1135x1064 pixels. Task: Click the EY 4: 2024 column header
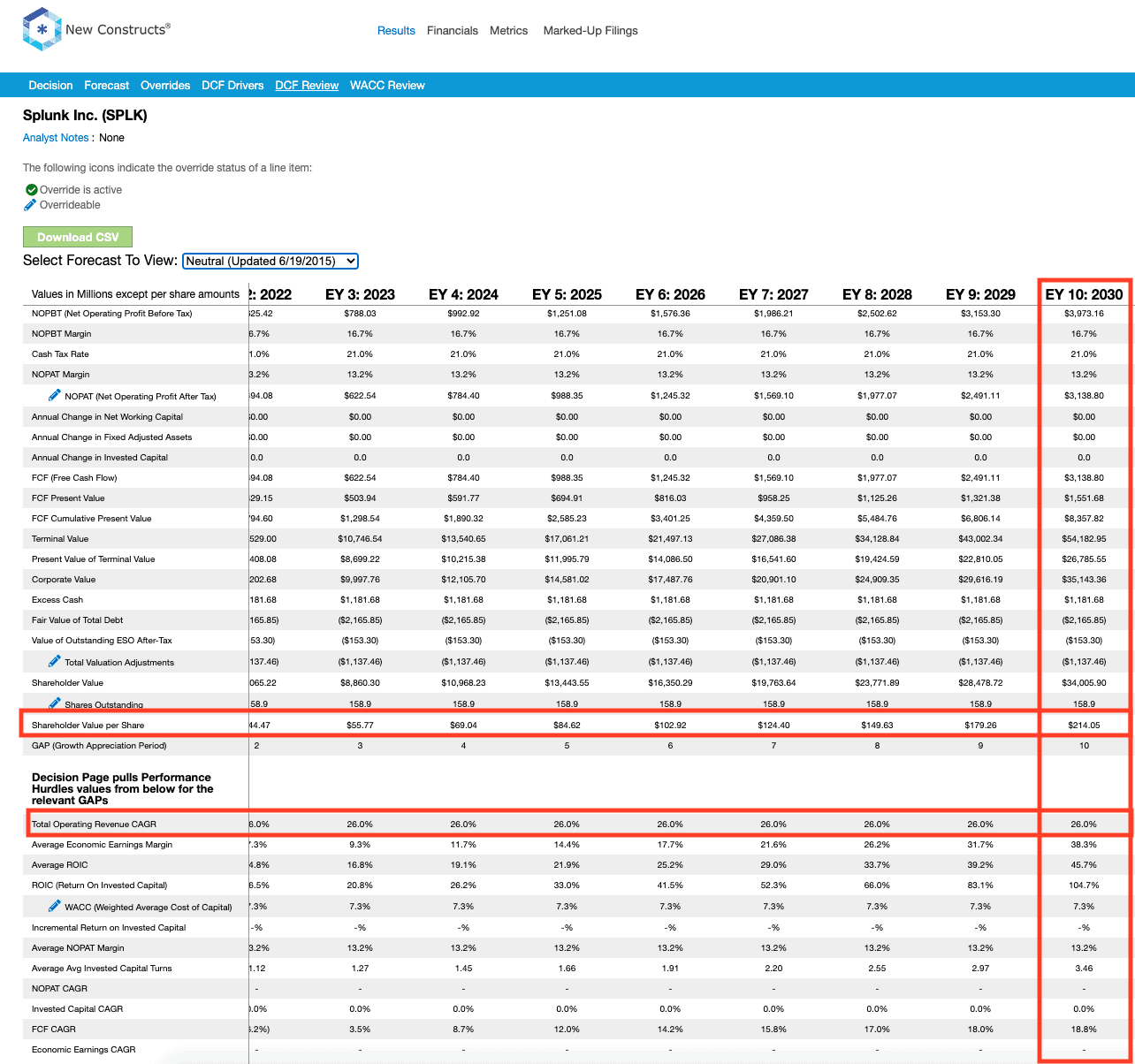(x=463, y=294)
